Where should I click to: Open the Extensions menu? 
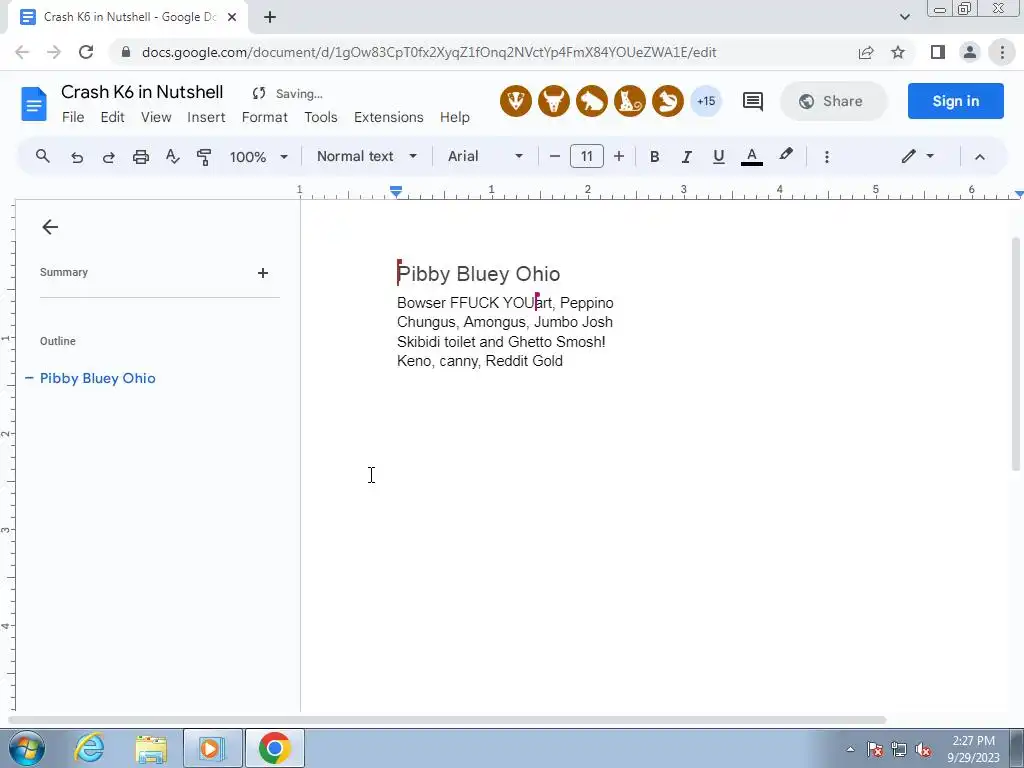389,117
